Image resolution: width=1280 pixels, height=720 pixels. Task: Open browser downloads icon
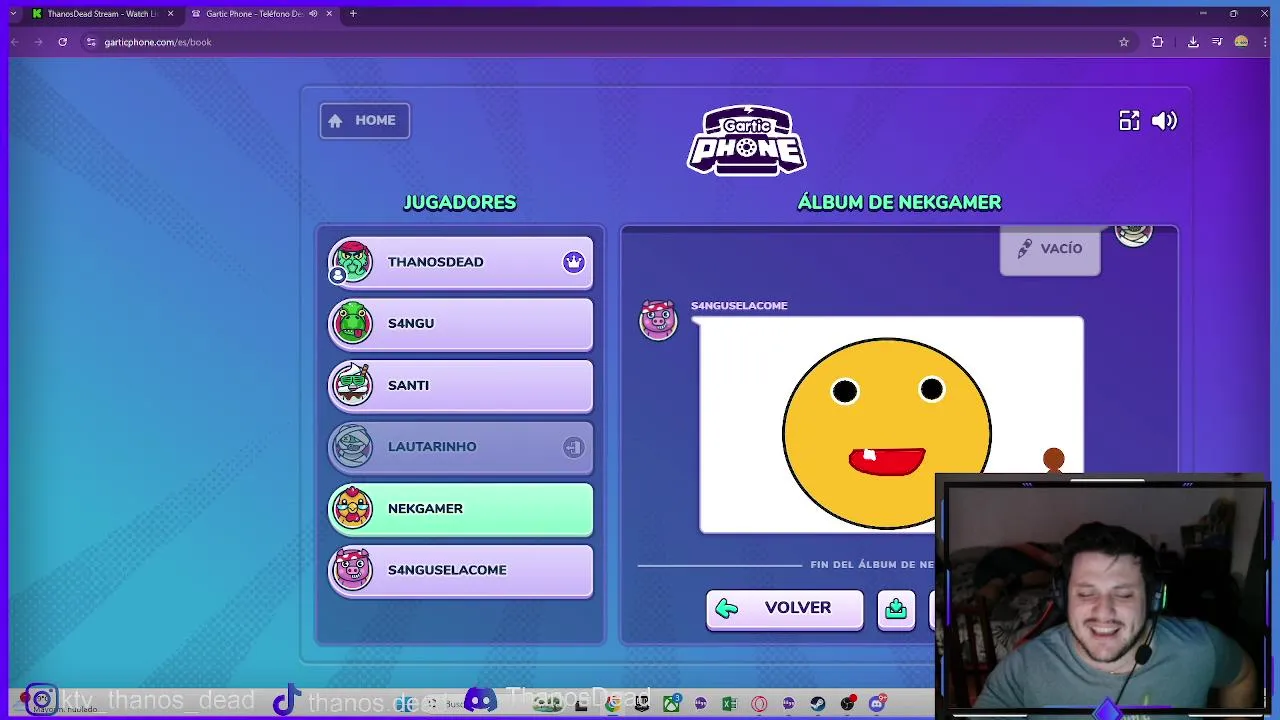coord(1193,42)
